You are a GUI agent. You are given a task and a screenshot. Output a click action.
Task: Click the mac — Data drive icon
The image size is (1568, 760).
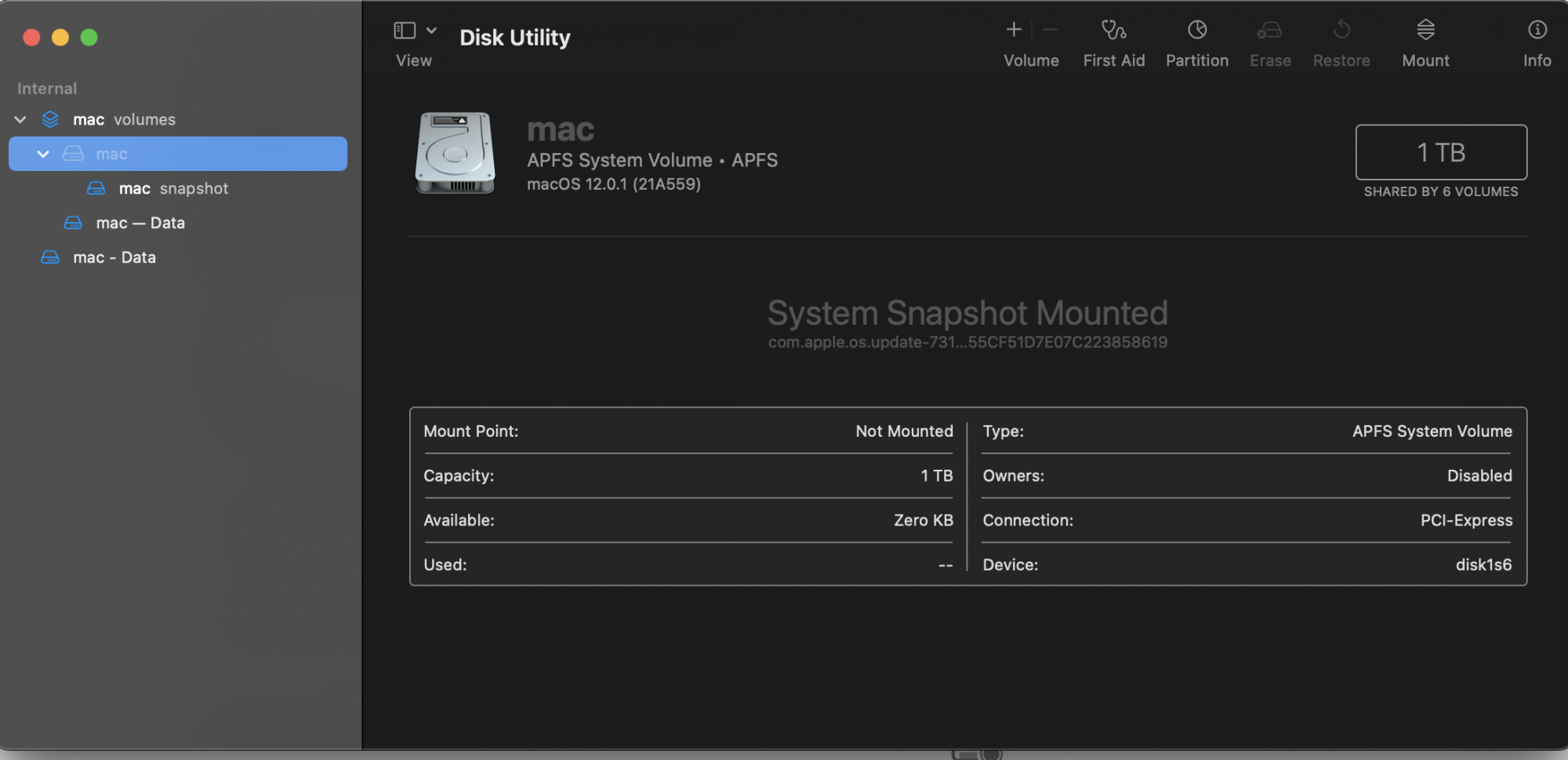[x=73, y=223]
